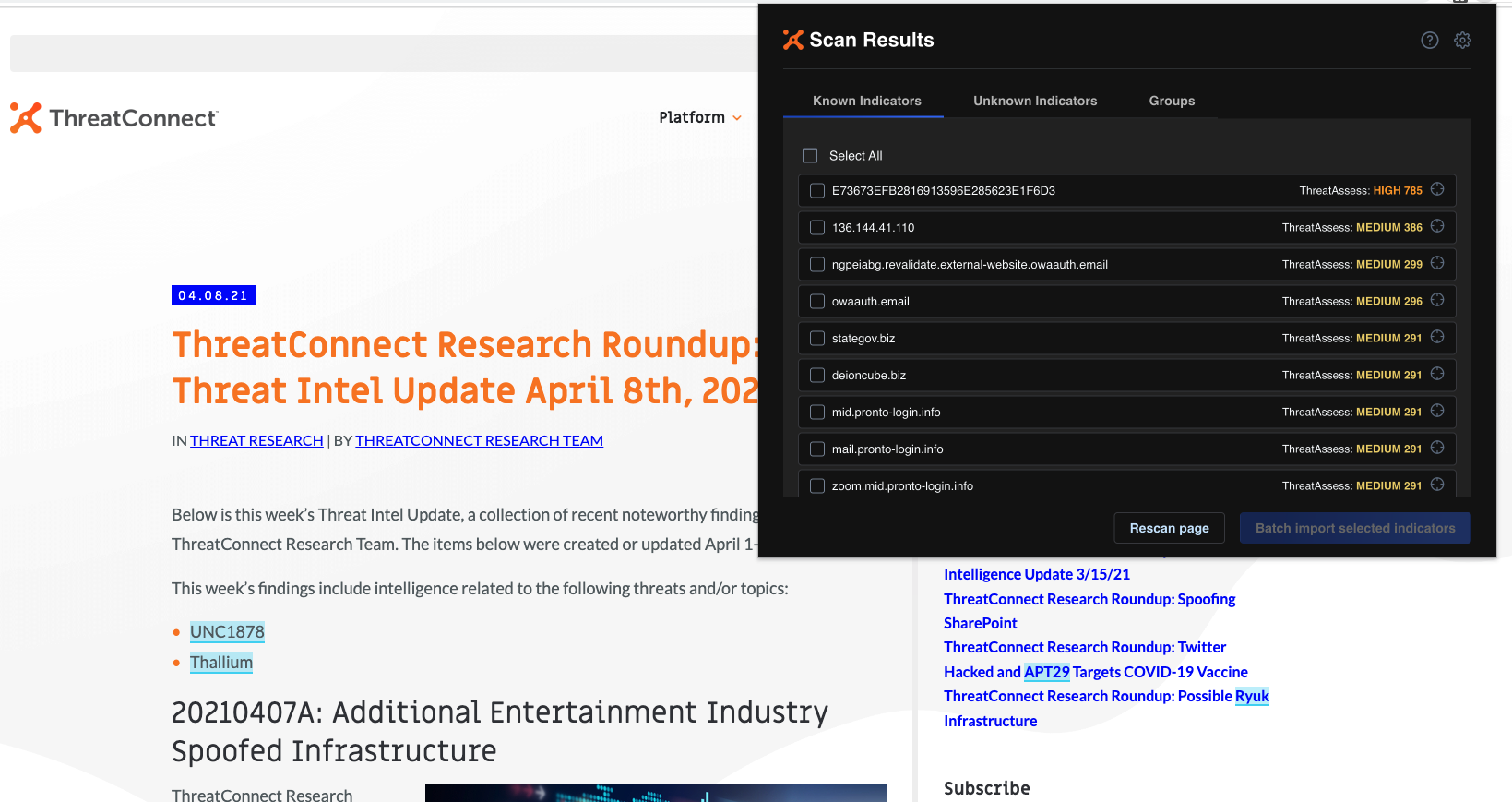Click the highlighted Ryuk link
Image resolution: width=1512 pixels, height=802 pixels.
(x=1252, y=696)
